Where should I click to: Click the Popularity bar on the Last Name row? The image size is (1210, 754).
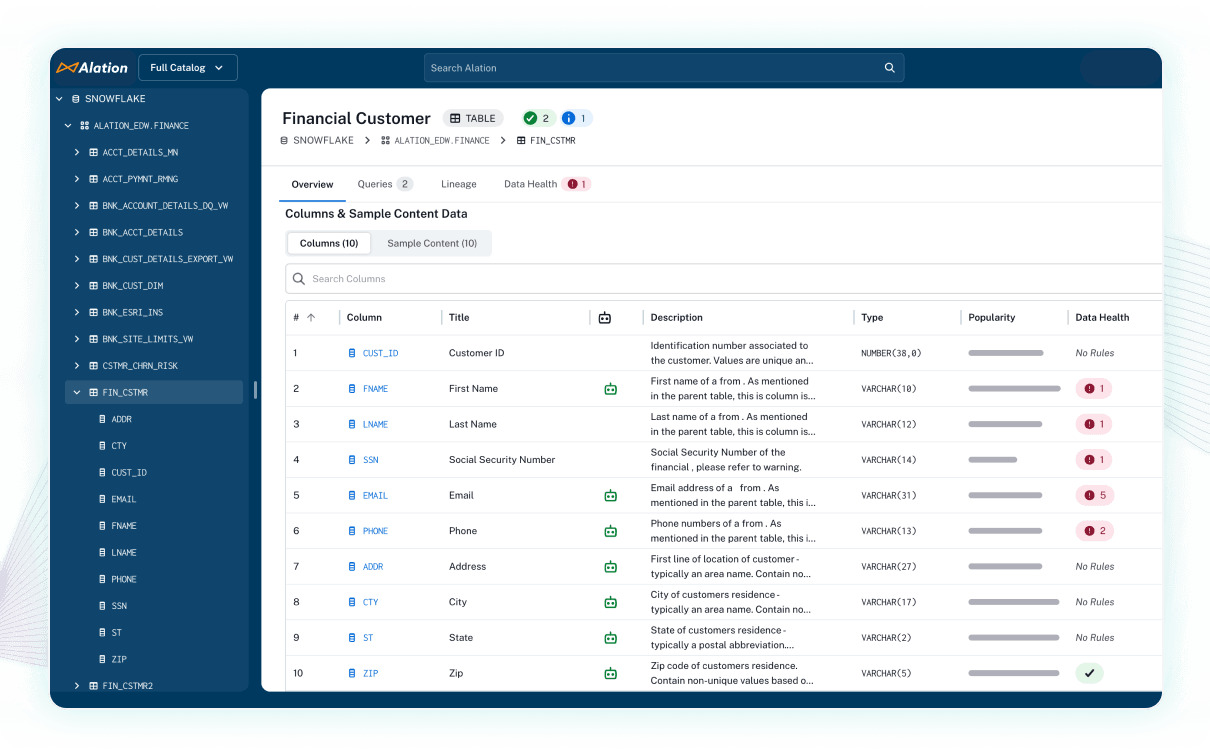(x=1008, y=424)
